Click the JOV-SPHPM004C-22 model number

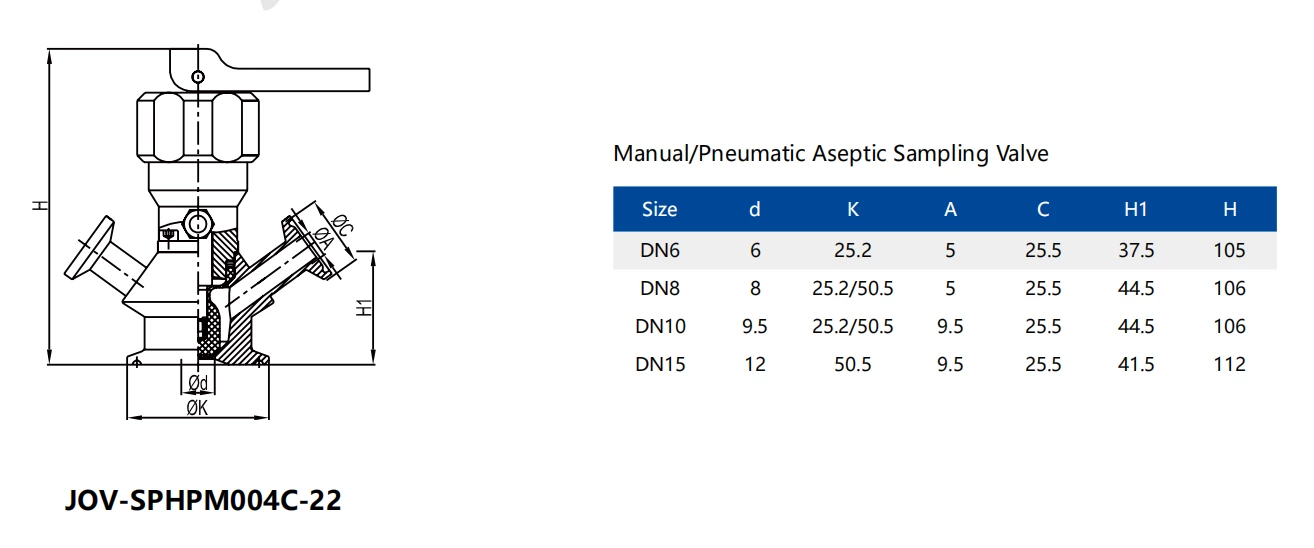[202, 500]
